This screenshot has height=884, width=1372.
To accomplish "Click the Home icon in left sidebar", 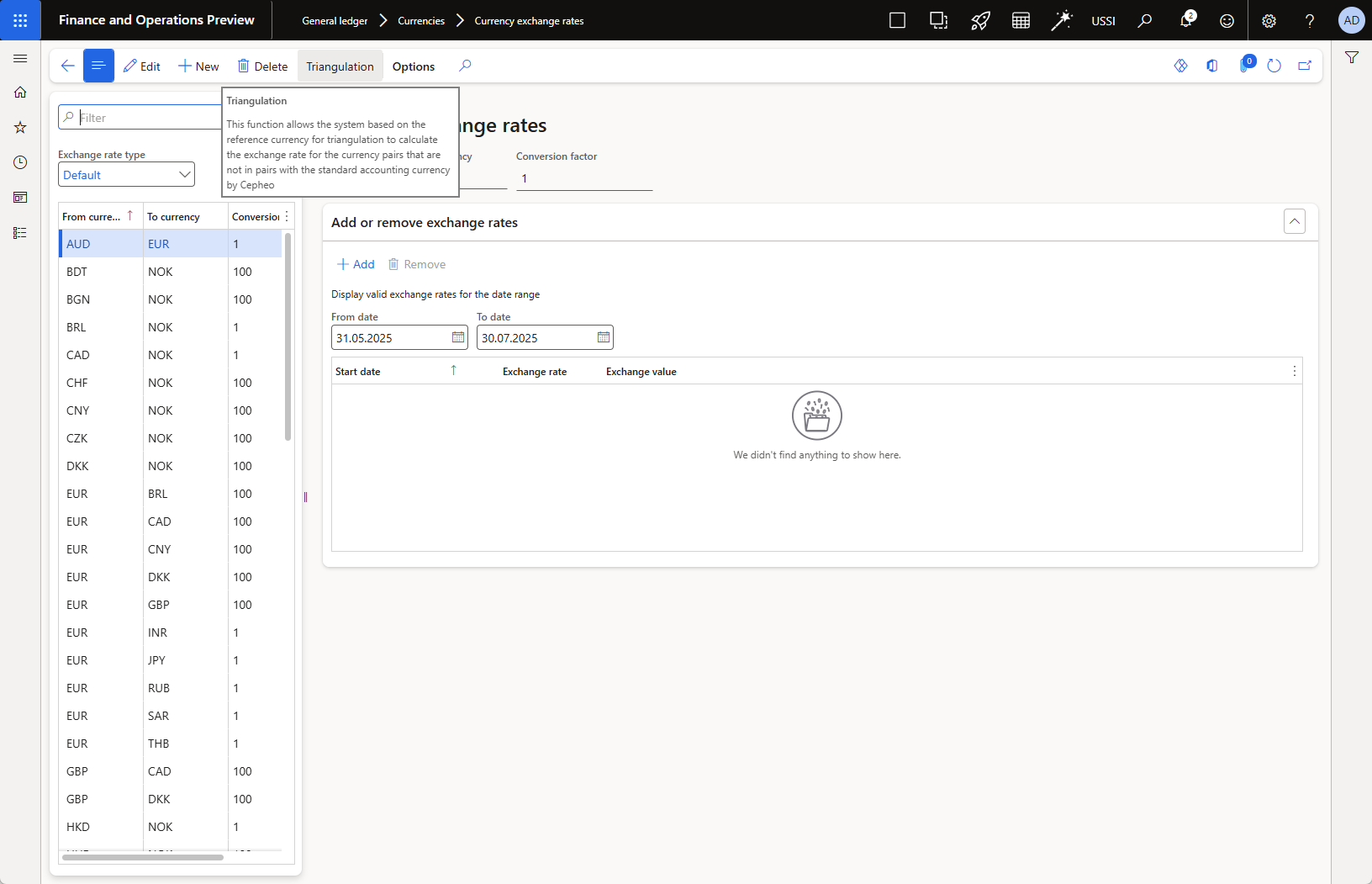I will coord(20,93).
